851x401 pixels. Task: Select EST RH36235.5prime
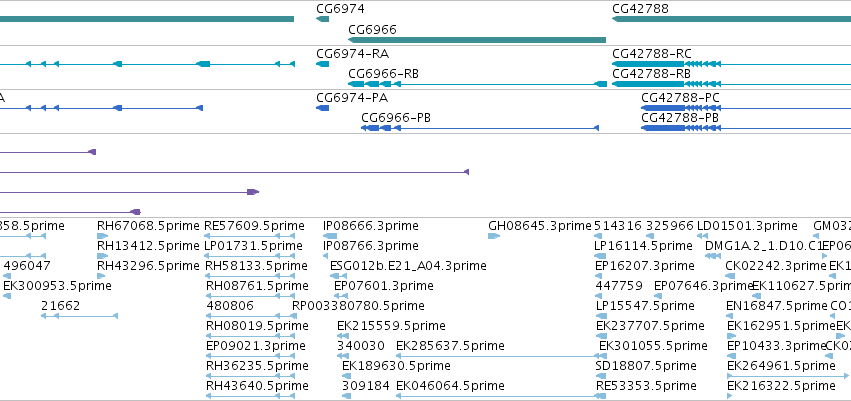[257, 366]
